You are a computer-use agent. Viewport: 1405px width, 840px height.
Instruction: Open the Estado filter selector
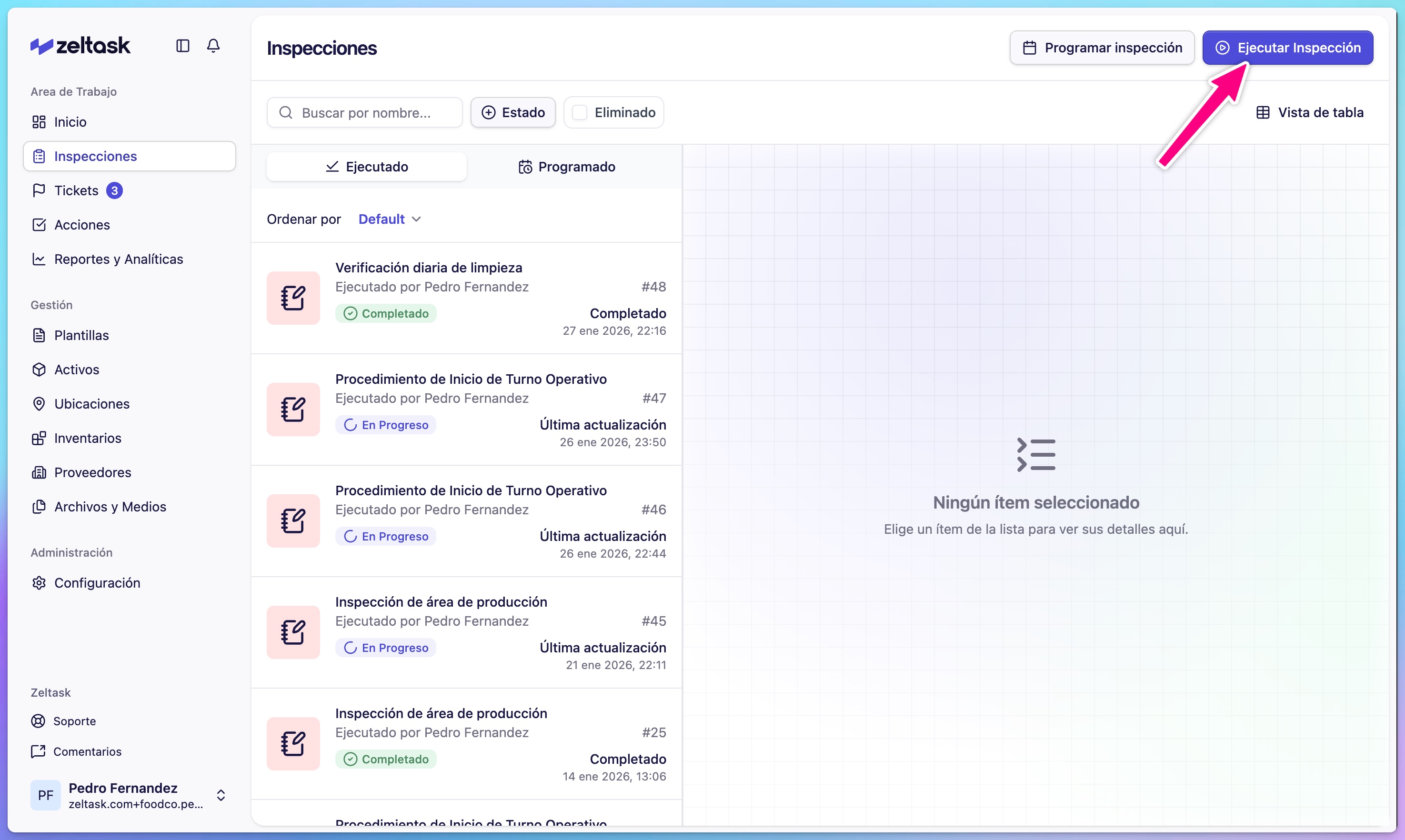pyautogui.click(x=512, y=112)
